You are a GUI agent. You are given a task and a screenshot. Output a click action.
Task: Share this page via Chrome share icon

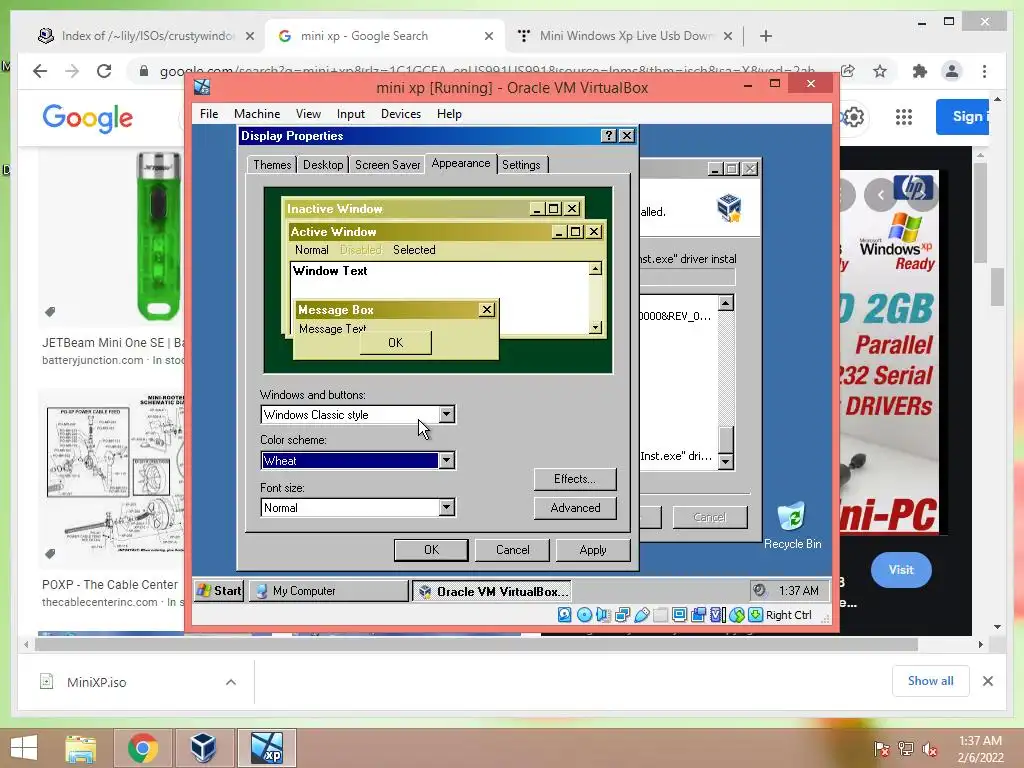(x=848, y=71)
